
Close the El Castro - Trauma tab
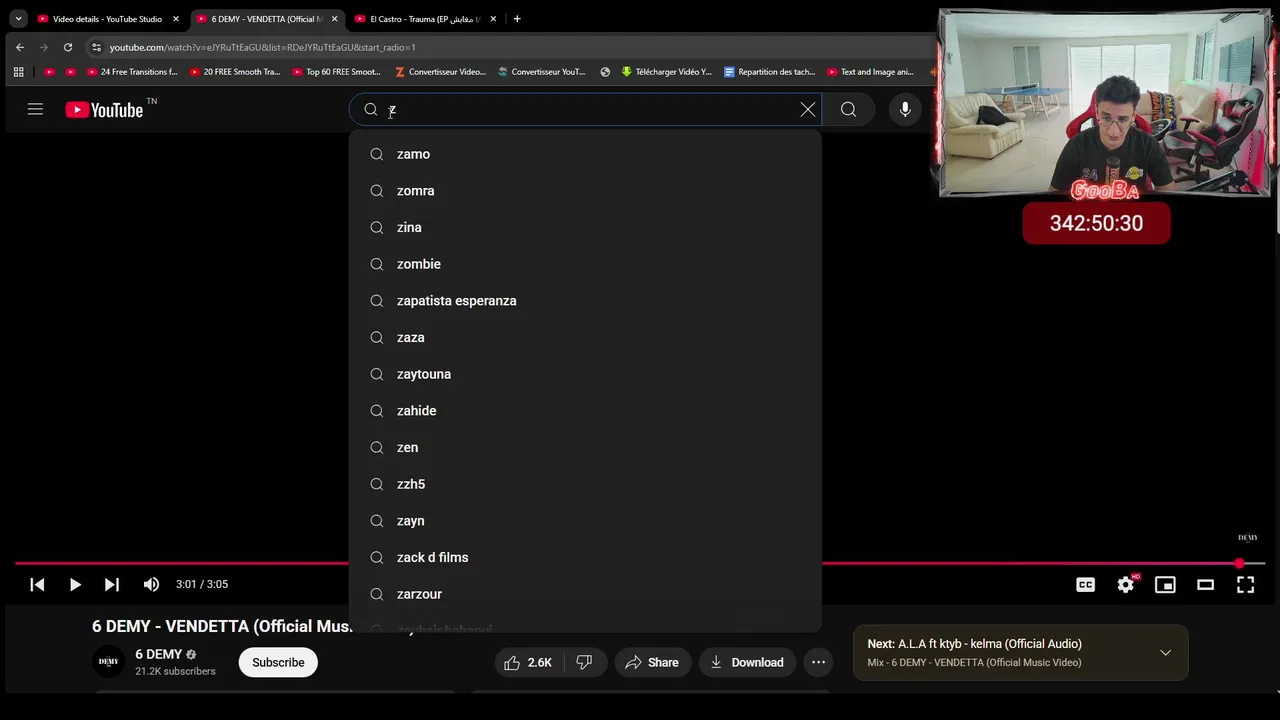(493, 19)
